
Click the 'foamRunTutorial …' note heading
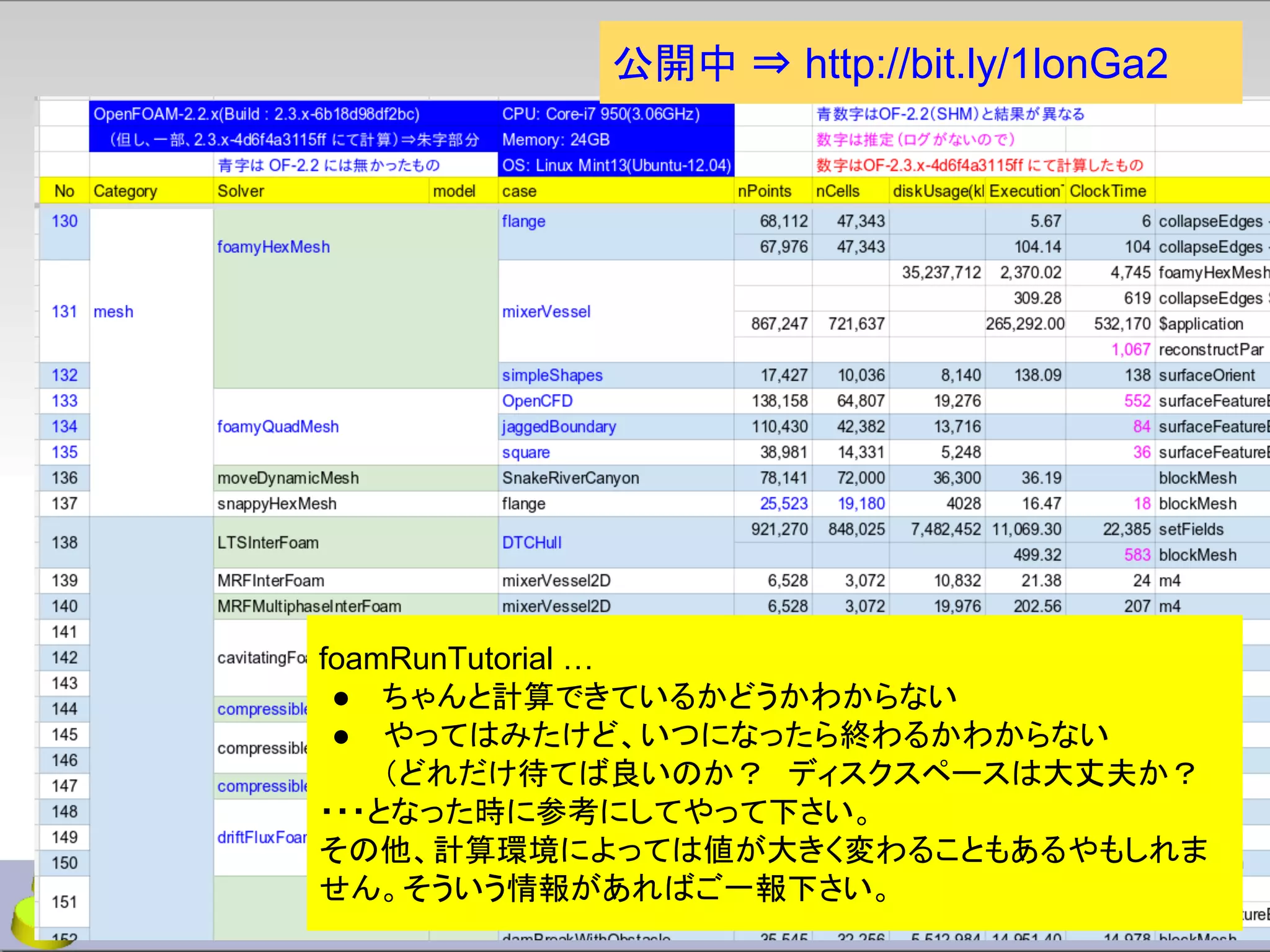point(456,658)
